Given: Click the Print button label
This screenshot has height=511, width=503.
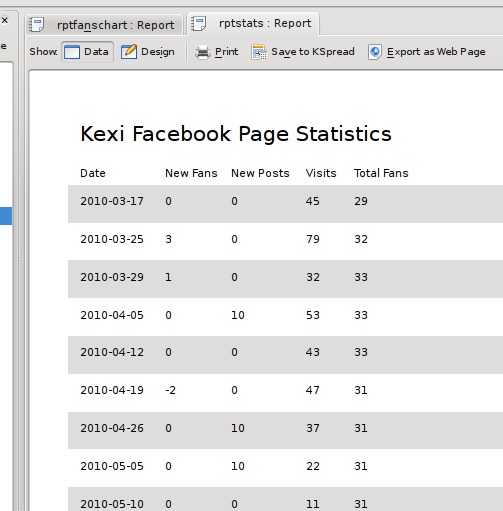Looking at the screenshot, I should pyautogui.click(x=227, y=52).
